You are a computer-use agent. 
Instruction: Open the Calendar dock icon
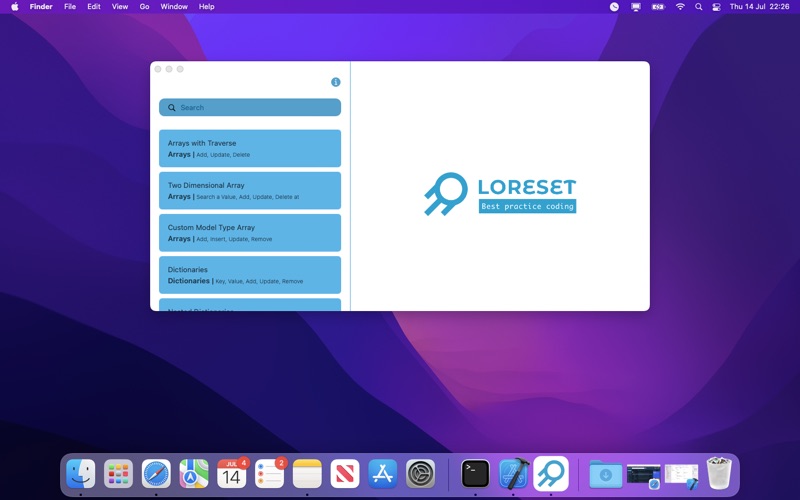[232, 473]
